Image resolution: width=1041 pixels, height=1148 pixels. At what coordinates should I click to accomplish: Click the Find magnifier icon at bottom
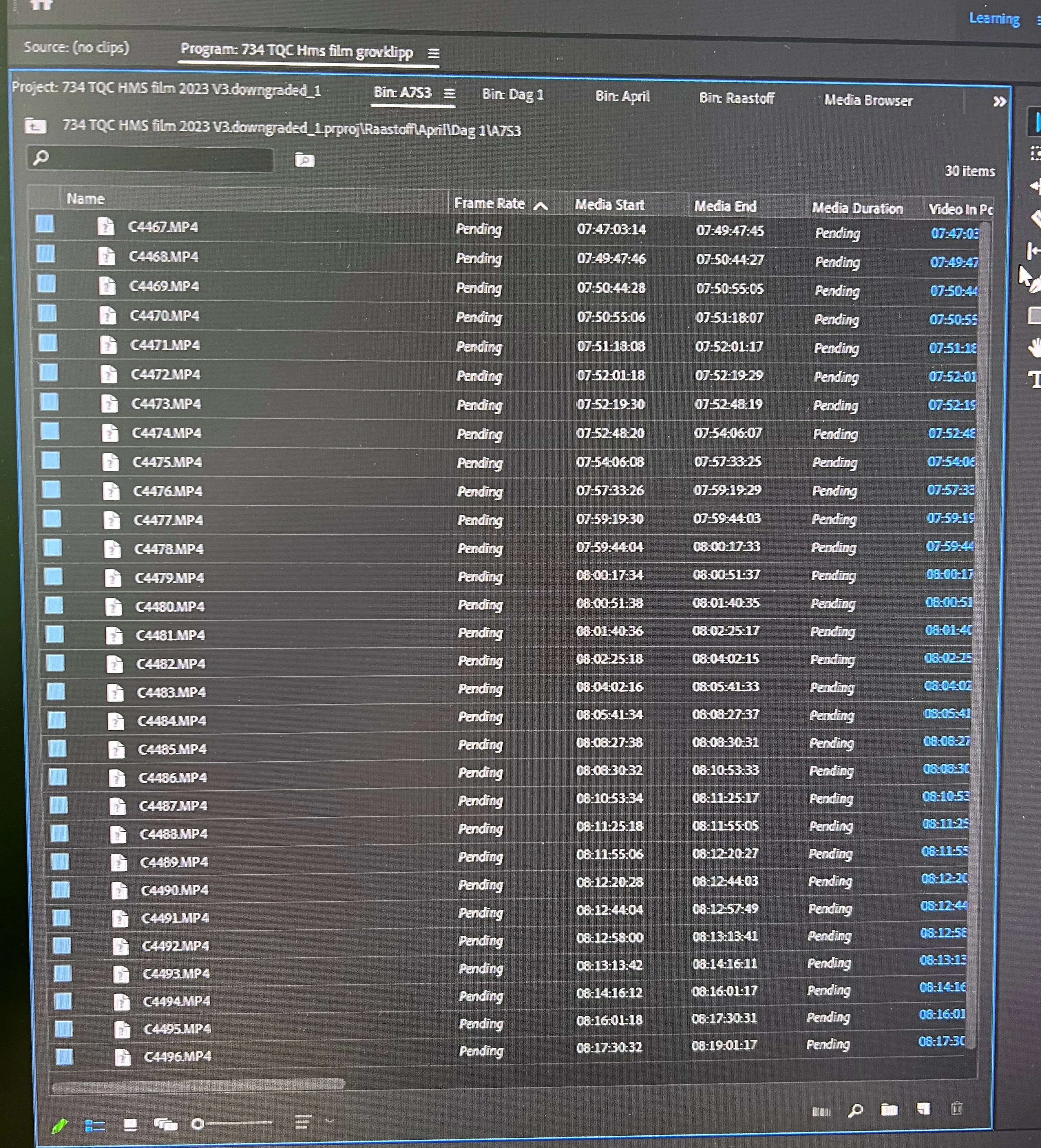[855, 1110]
